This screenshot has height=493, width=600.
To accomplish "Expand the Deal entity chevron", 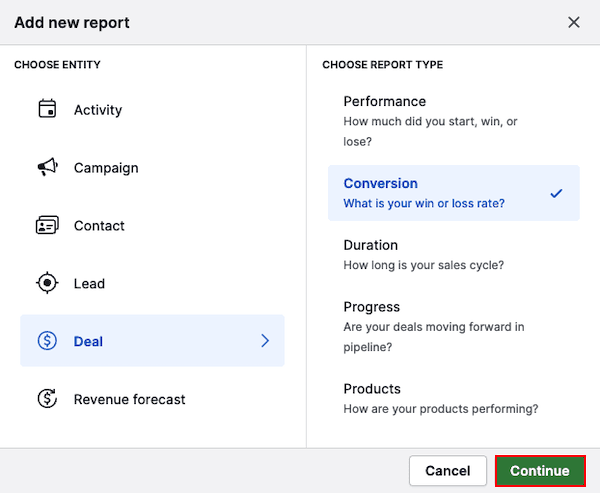I will 265,341.
